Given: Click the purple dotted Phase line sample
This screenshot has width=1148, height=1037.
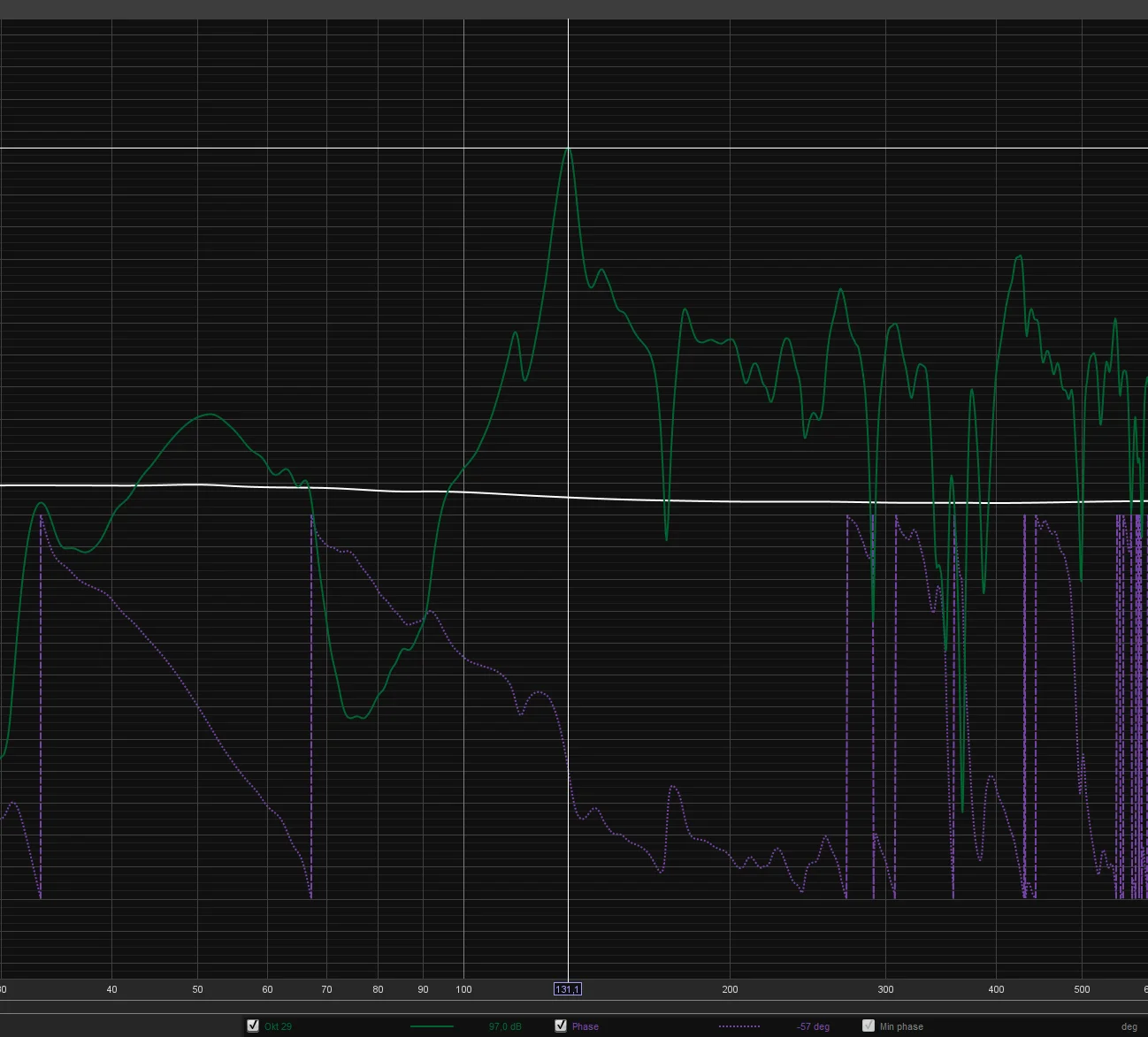Looking at the screenshot, I should [739, 1026].
